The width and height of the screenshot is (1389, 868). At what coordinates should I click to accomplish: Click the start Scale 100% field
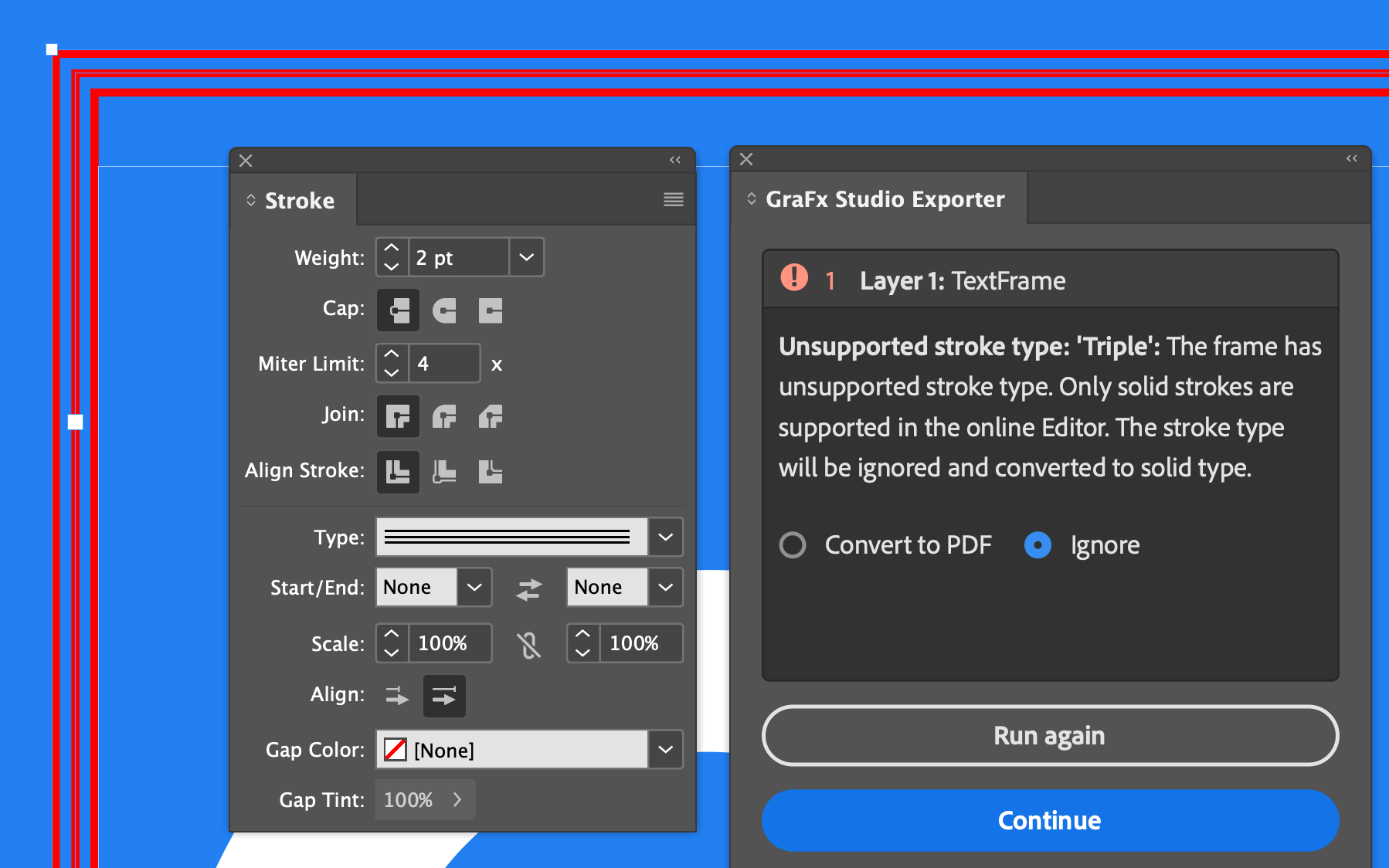click(450, 643)
